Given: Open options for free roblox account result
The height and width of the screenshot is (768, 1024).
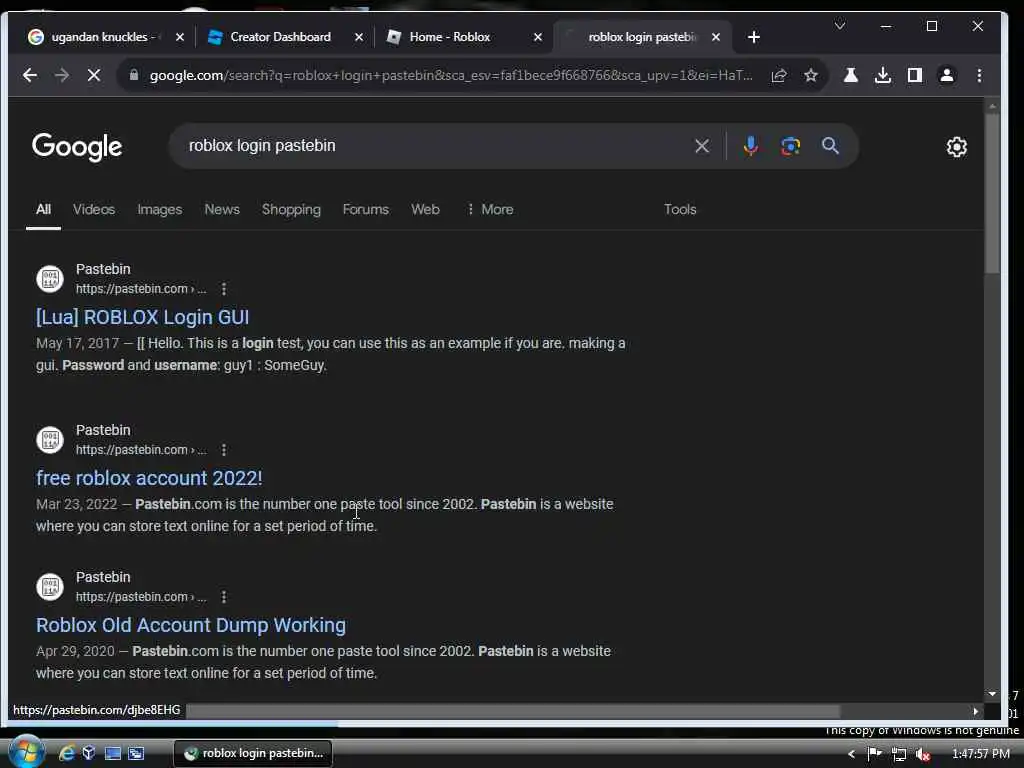Looking at the screenshot, I should 224,450.
